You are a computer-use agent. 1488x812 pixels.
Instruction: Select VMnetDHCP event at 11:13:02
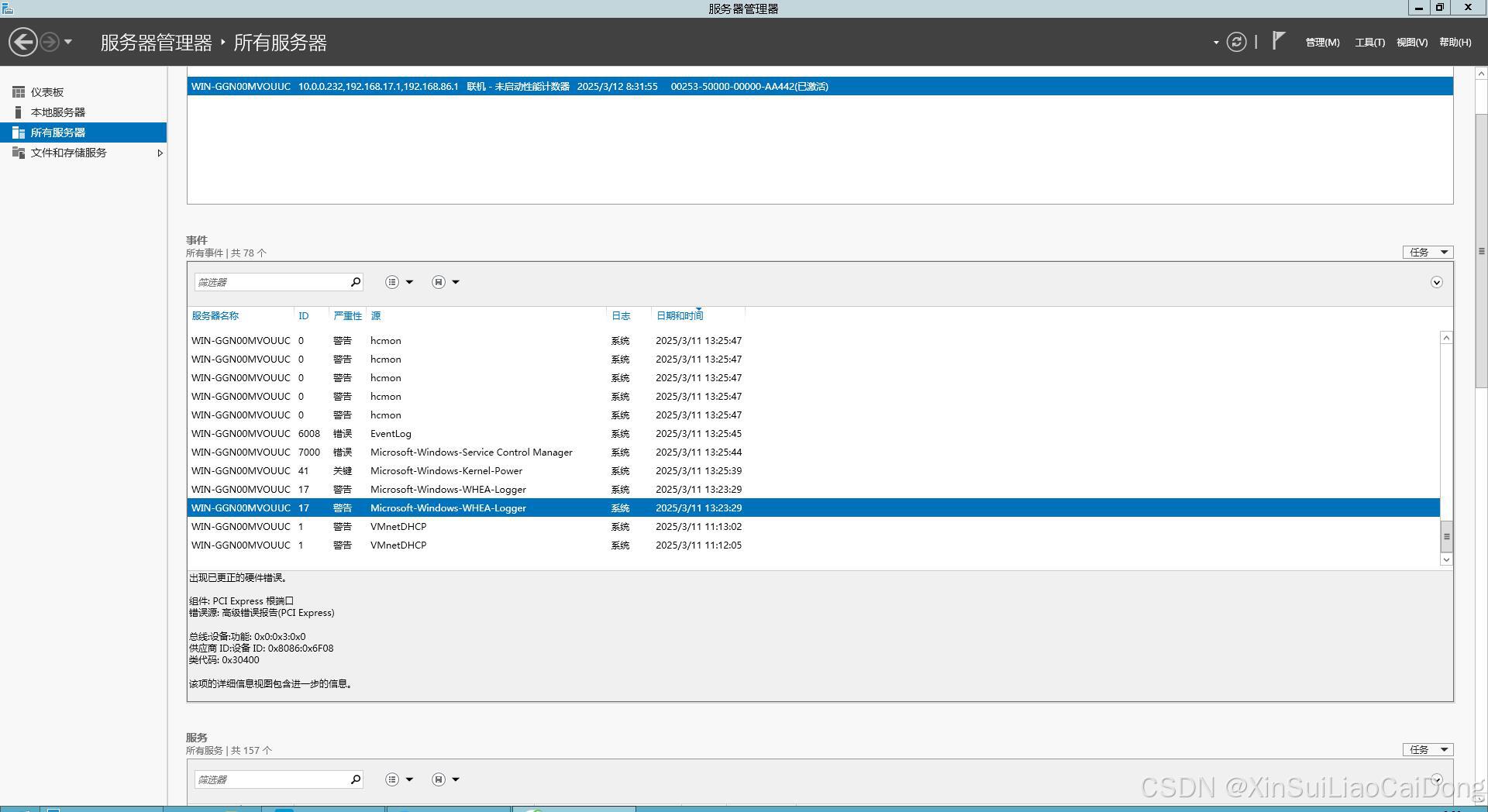click(814, 527)
